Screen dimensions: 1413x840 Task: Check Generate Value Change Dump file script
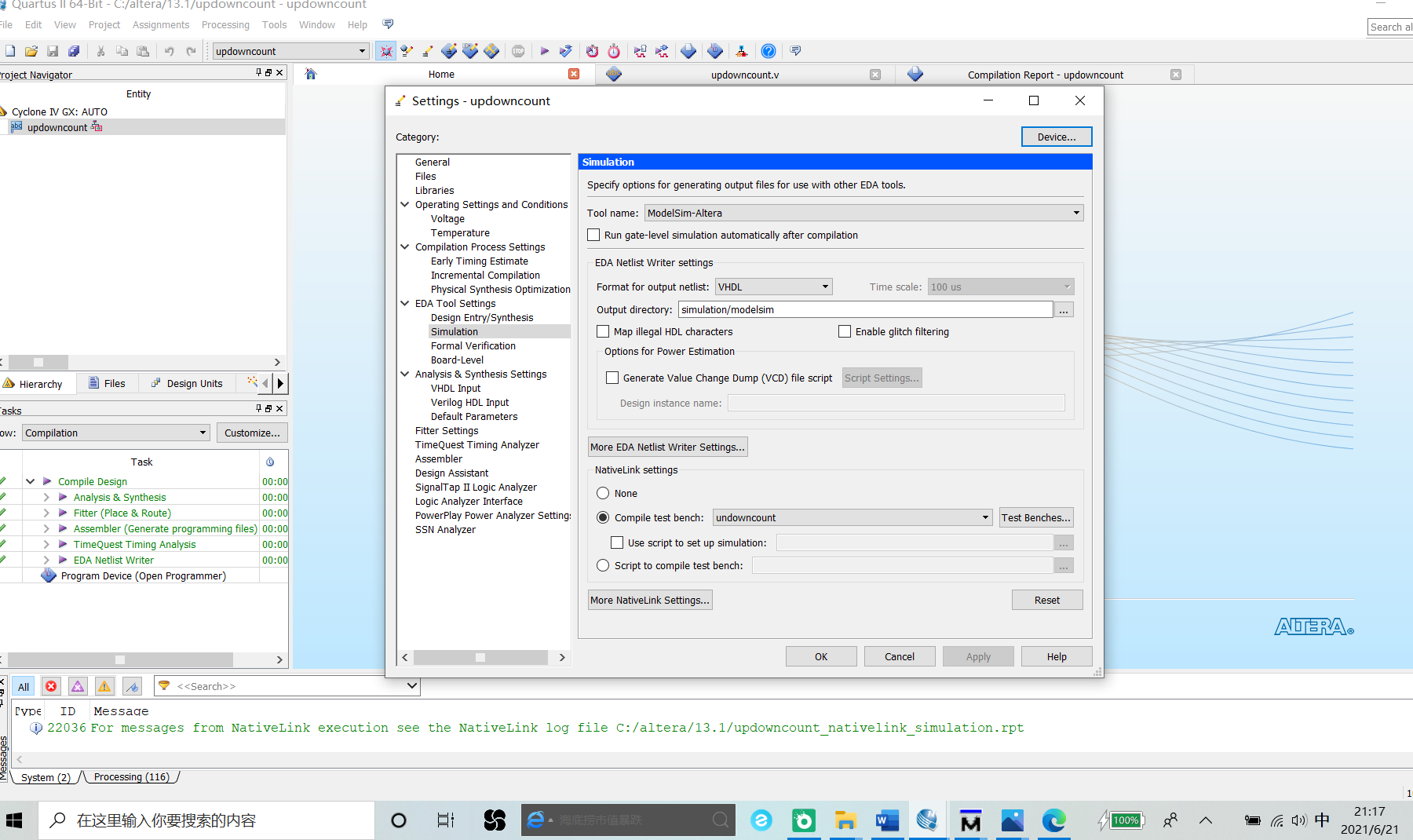click(612, 378)
